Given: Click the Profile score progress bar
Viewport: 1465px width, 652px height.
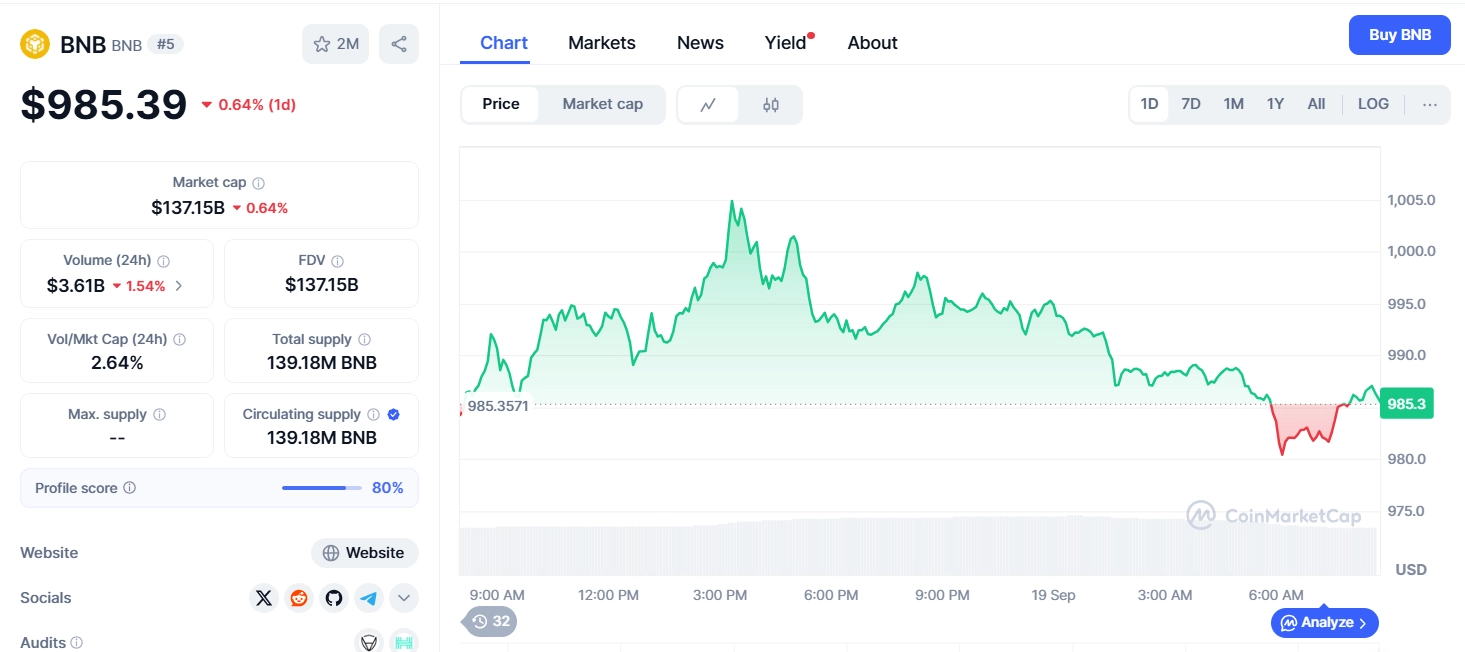Looking at the screenshot, I should pyautogui.click(x=321, y=488).
